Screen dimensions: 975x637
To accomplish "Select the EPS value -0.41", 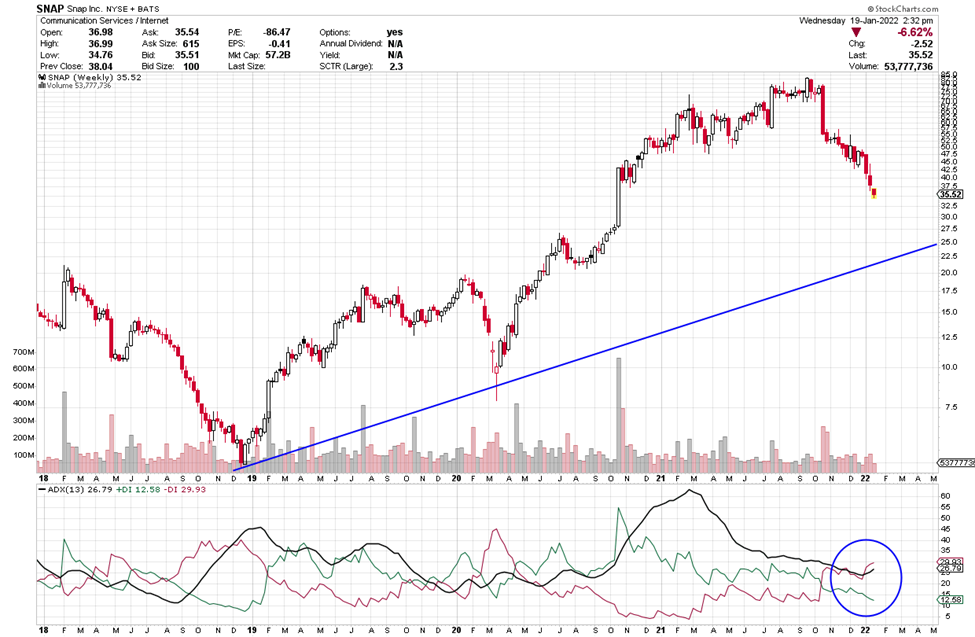I will [280, 44].
